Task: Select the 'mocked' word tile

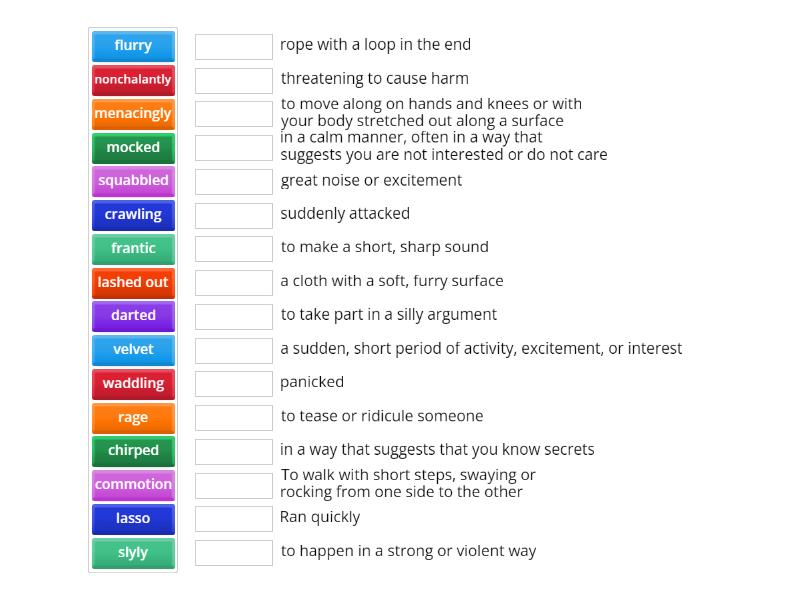Action: (133, 148)
